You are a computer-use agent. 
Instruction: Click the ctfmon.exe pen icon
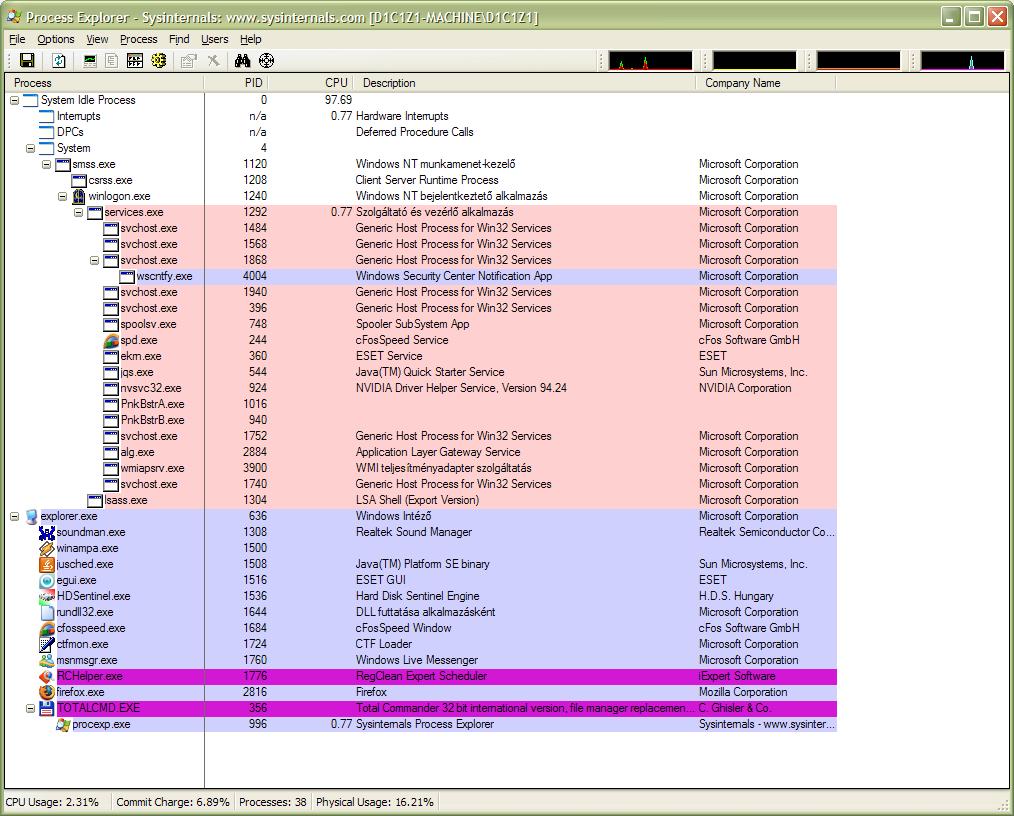coord(47,644)
